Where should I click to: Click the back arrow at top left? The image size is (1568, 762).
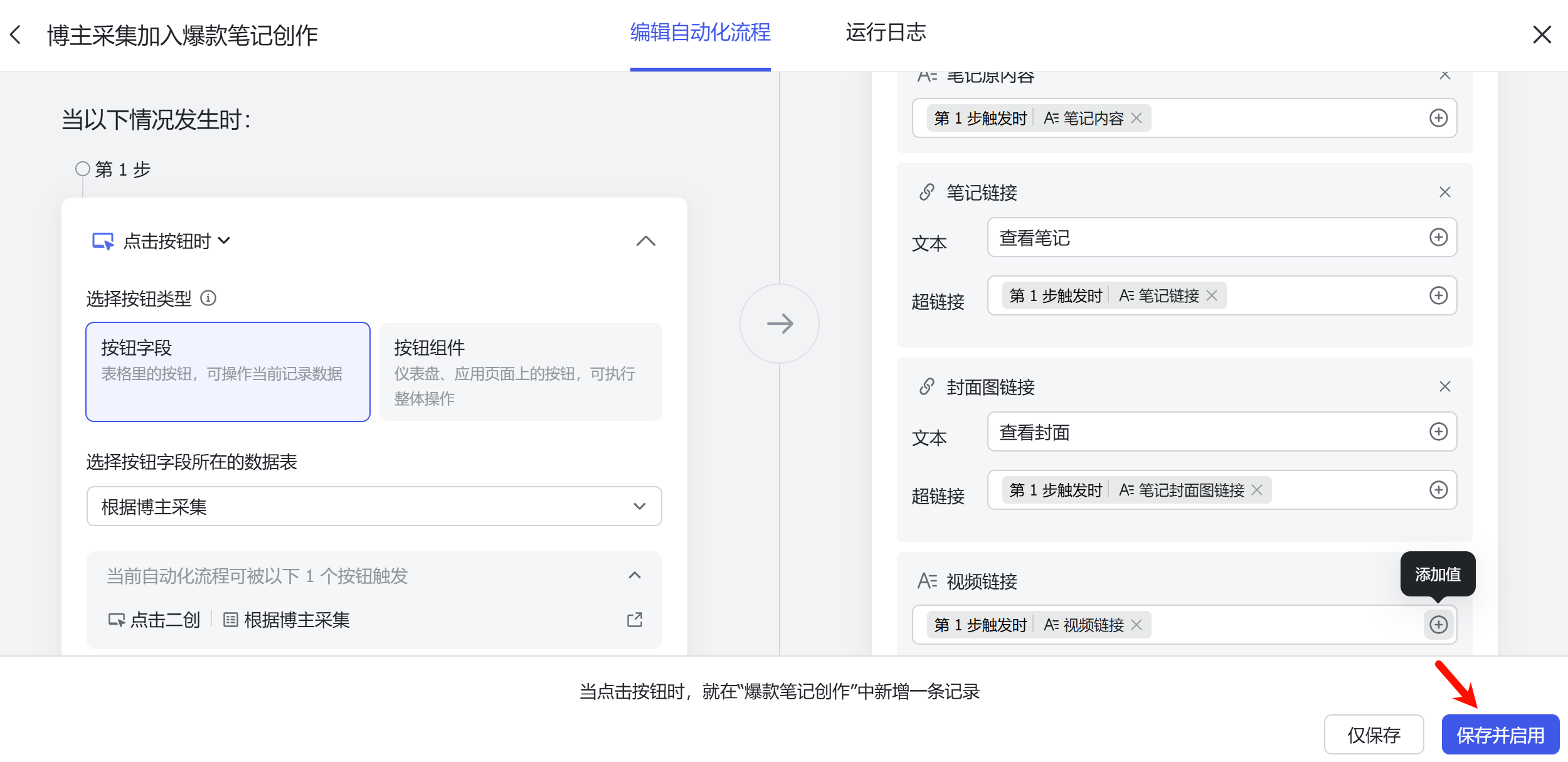click(16, 34)
